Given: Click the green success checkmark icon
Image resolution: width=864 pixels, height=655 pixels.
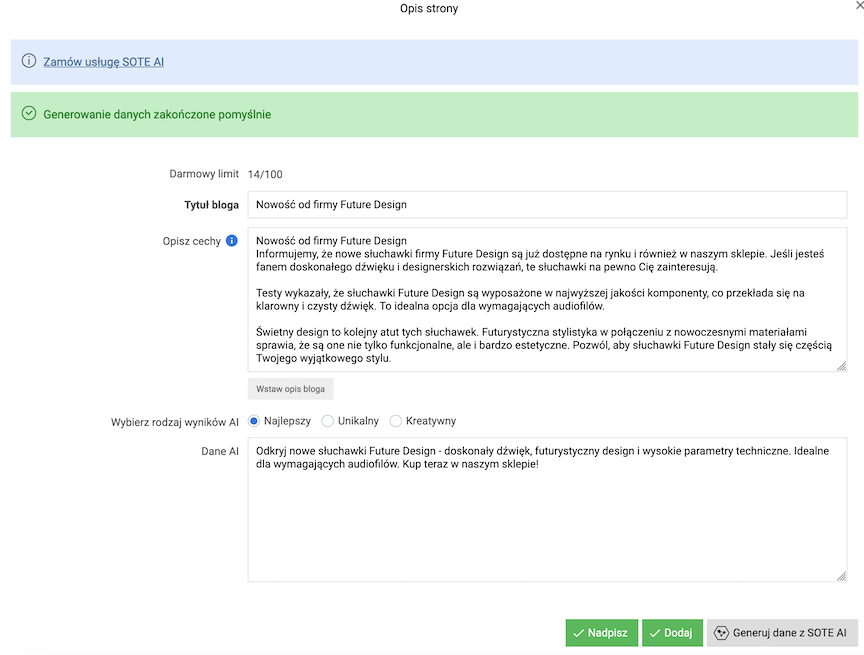Looking at the screenshot, I should click(x=29, y=113).
